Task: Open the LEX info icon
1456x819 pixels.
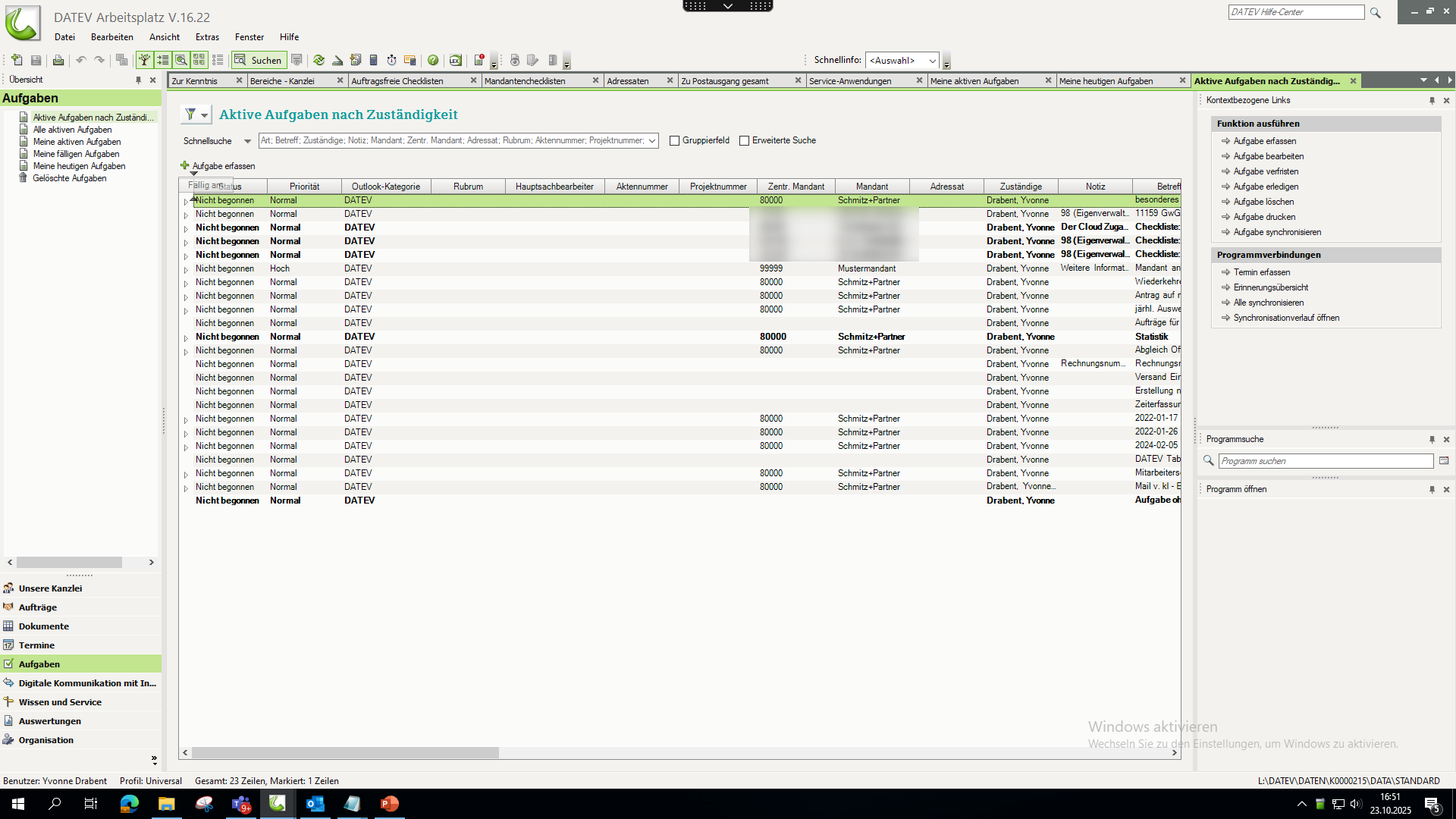Action: (x=455, y=61)
